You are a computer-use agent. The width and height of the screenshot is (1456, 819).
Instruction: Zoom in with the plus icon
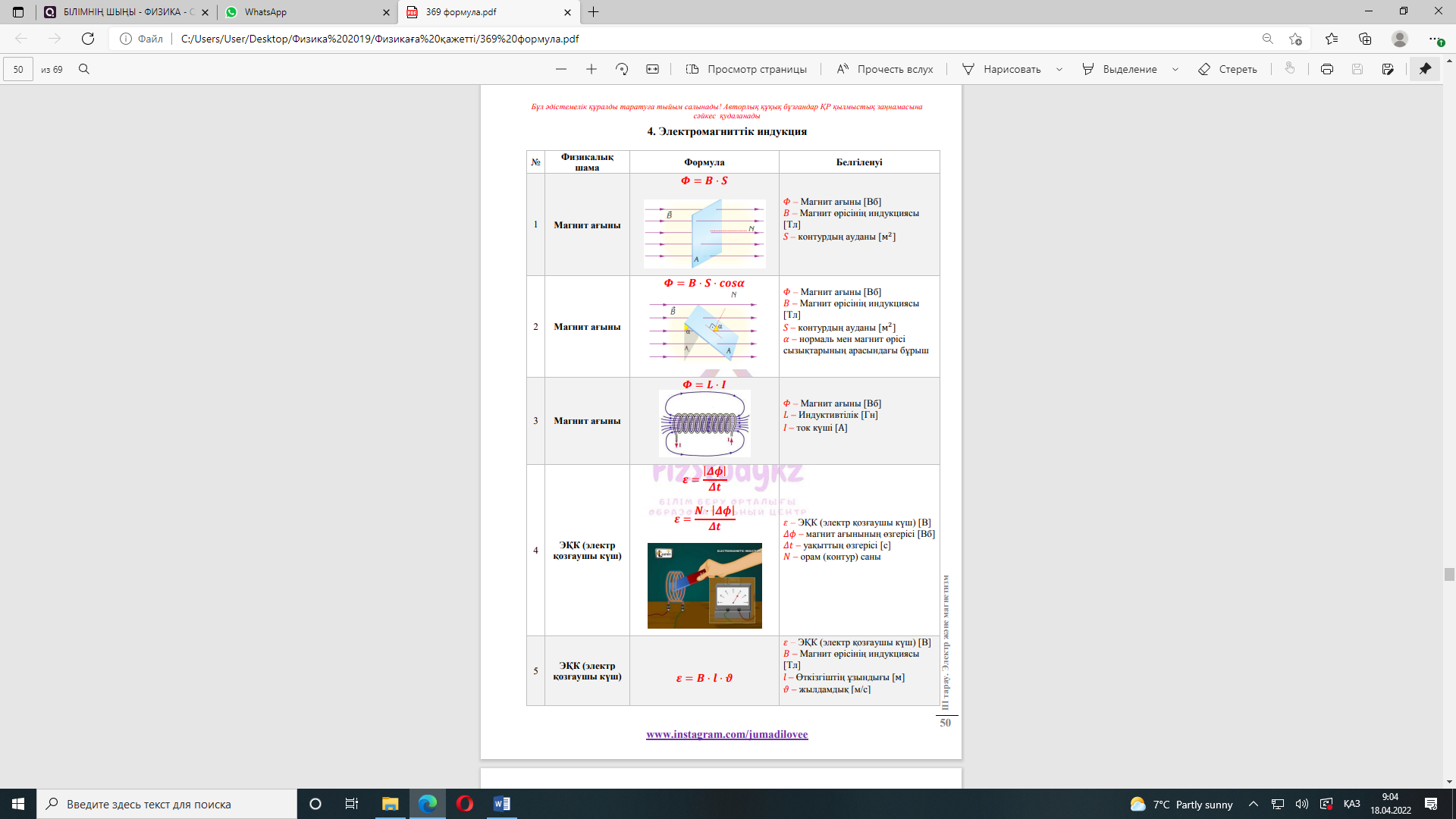[x=591, y=69]
